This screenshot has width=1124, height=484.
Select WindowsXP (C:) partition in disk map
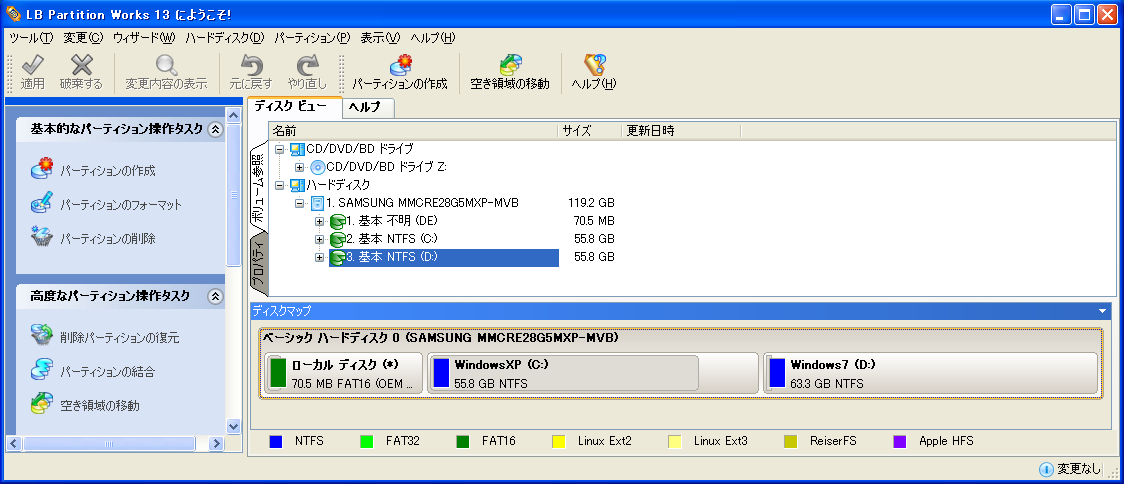point(593,373)
